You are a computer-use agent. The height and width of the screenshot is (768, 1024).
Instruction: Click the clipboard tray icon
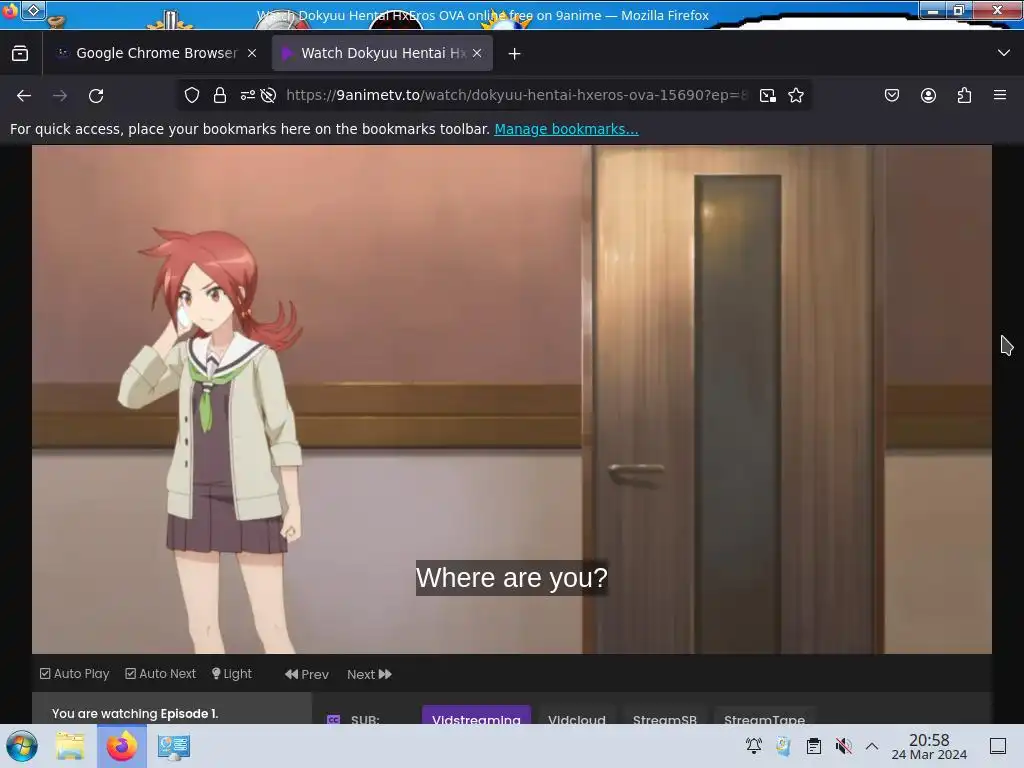pyautogui.click(x=814, y=745)
